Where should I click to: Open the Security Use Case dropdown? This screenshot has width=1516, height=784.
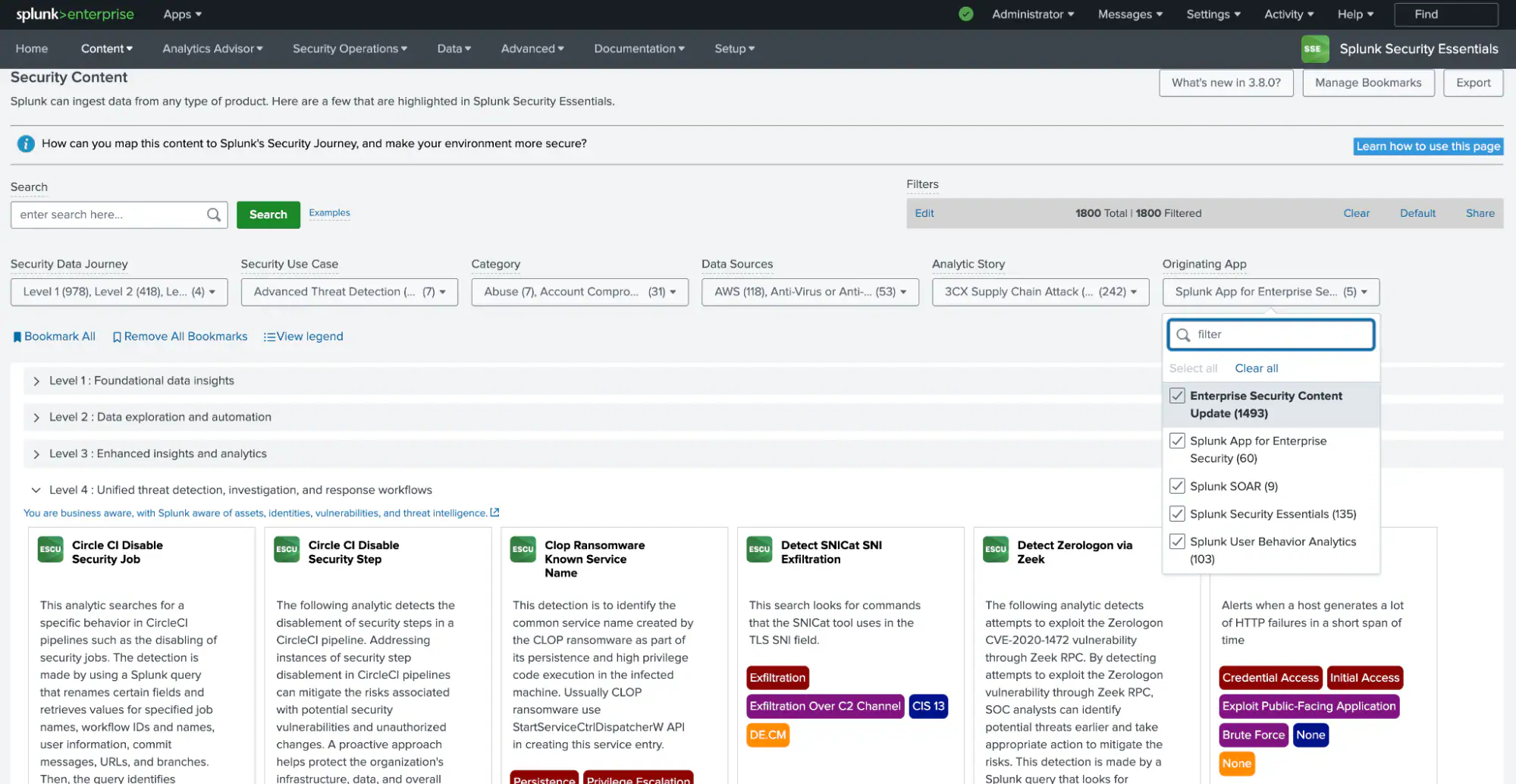pyautogui.click(x=350, y=292)
